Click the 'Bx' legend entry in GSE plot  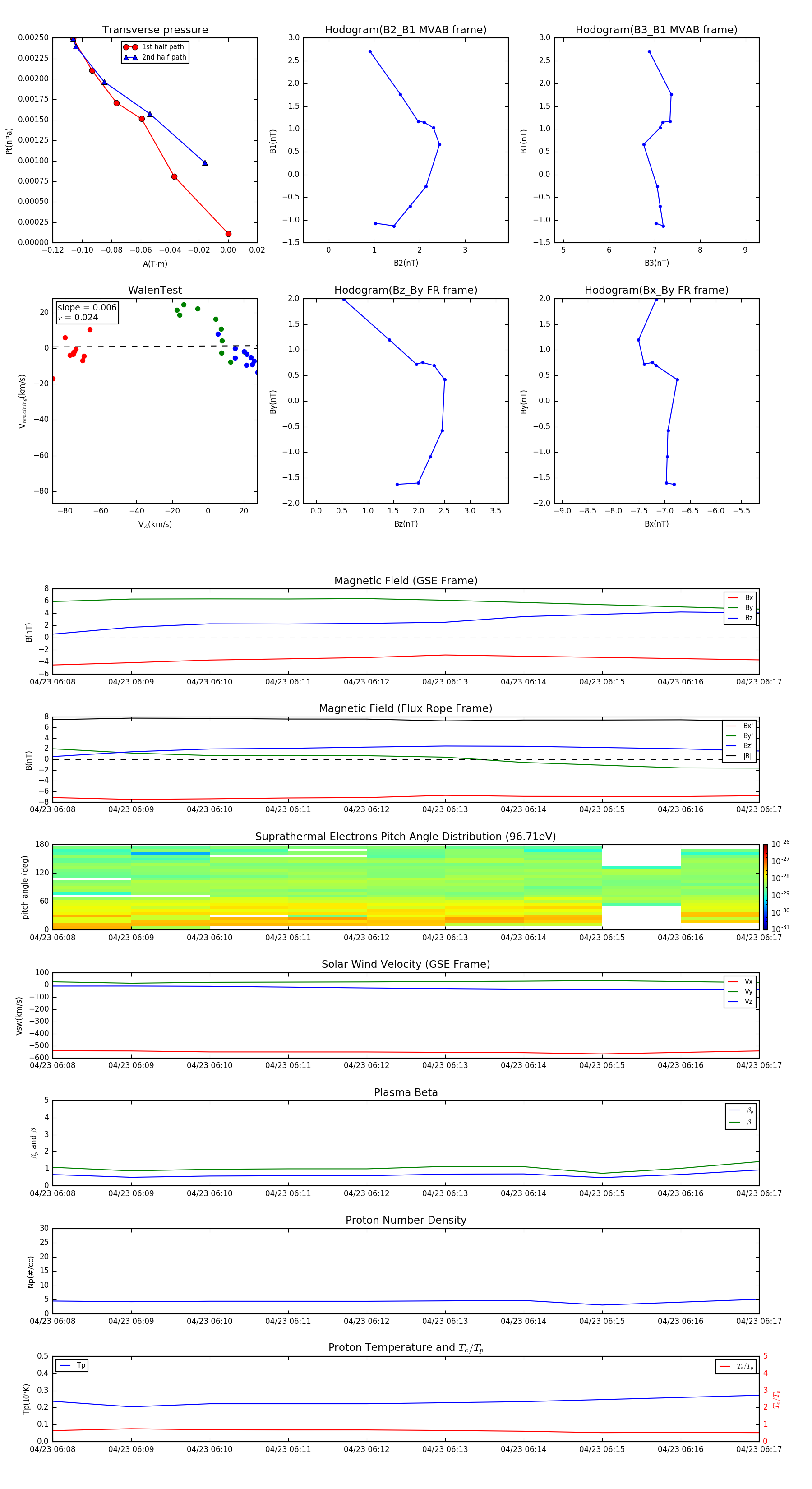[740, 598]
